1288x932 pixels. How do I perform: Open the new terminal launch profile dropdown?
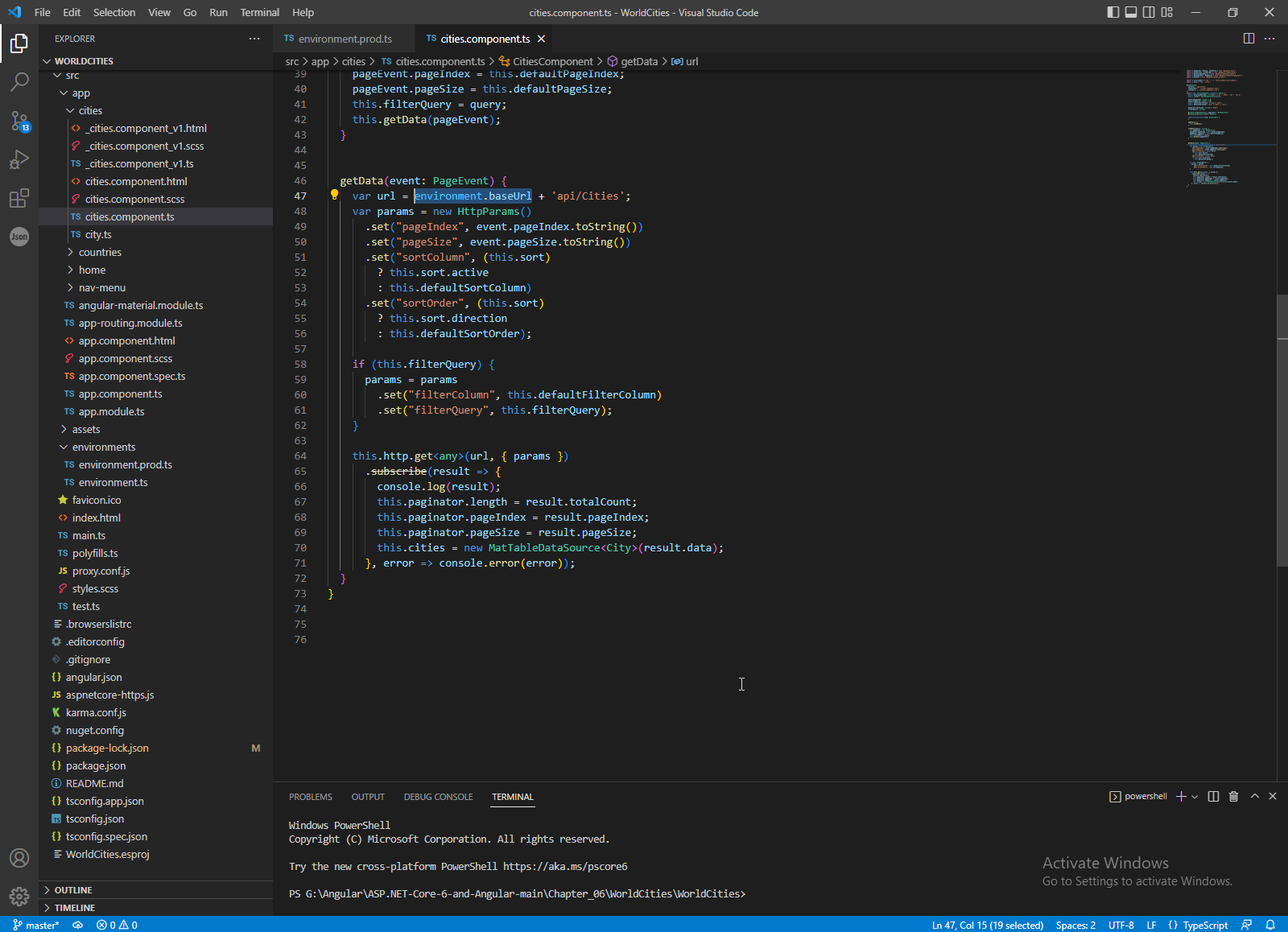(x=1195, y=797)
